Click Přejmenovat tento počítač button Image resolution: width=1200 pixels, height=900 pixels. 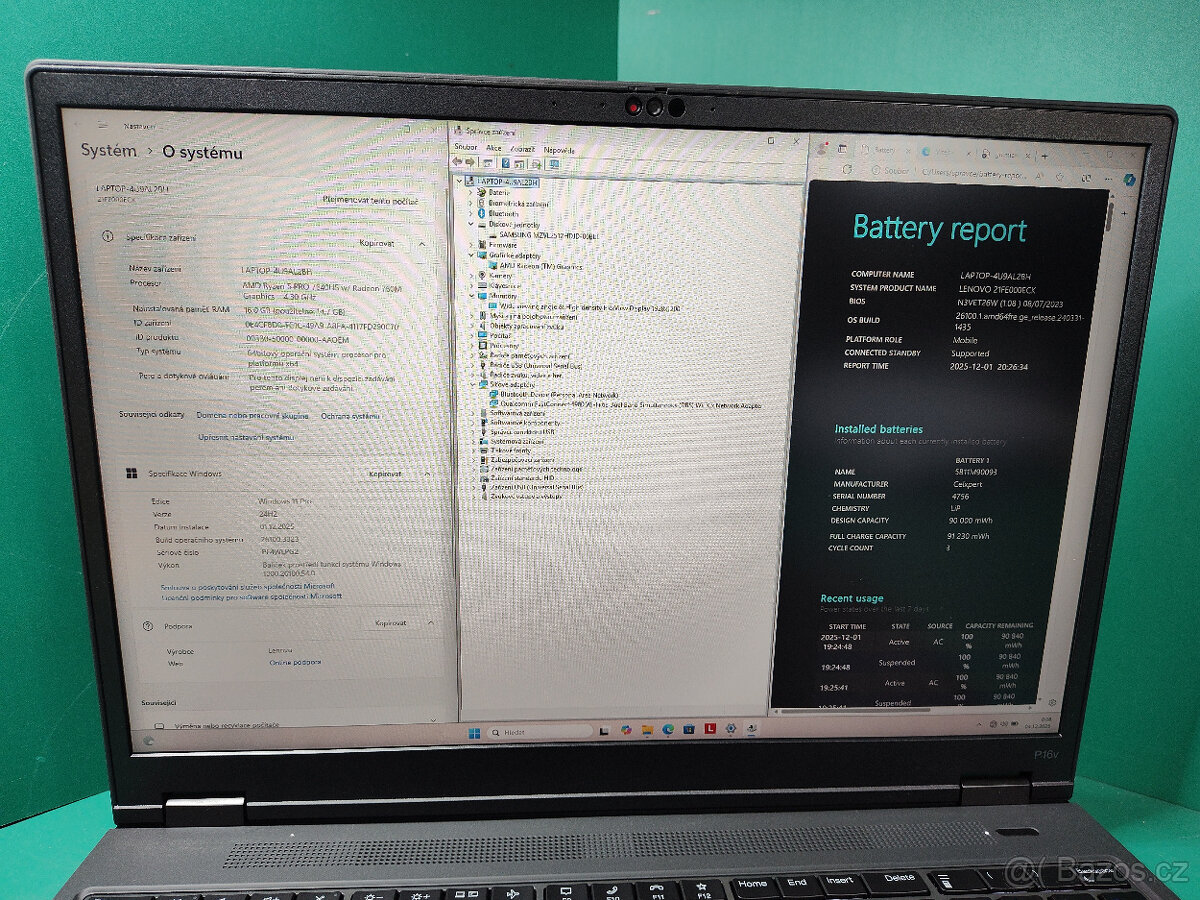click(371, 201)
